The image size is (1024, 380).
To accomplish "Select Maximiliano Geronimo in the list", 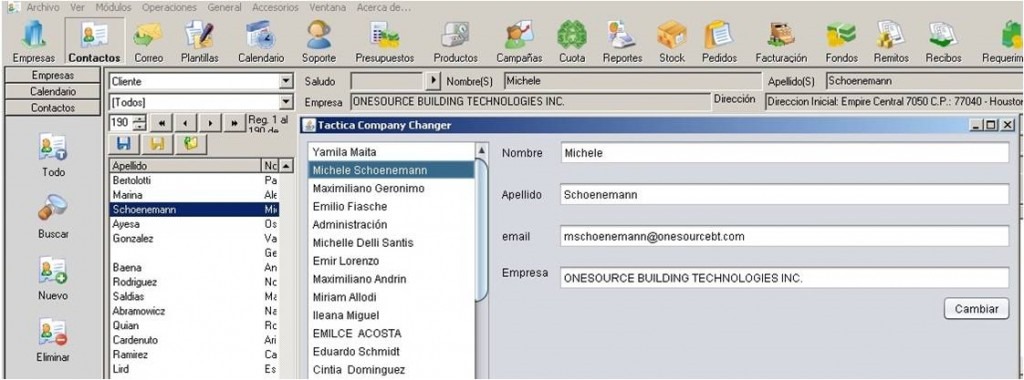I will (x=392, y=188).
